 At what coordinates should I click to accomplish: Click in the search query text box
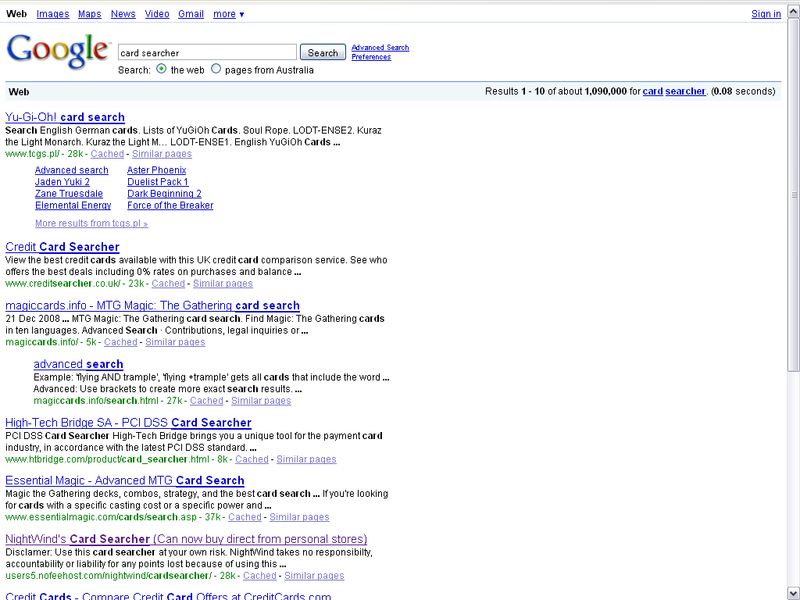206,52
